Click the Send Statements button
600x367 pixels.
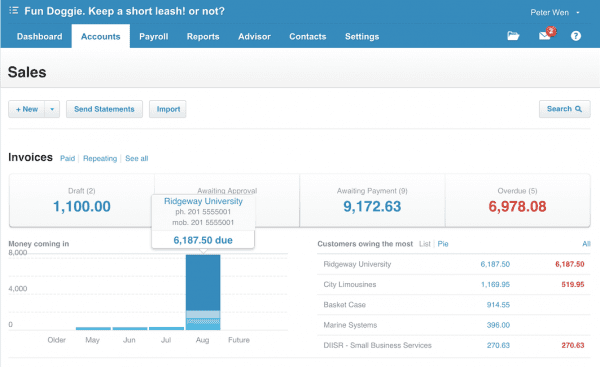[104, 109]
